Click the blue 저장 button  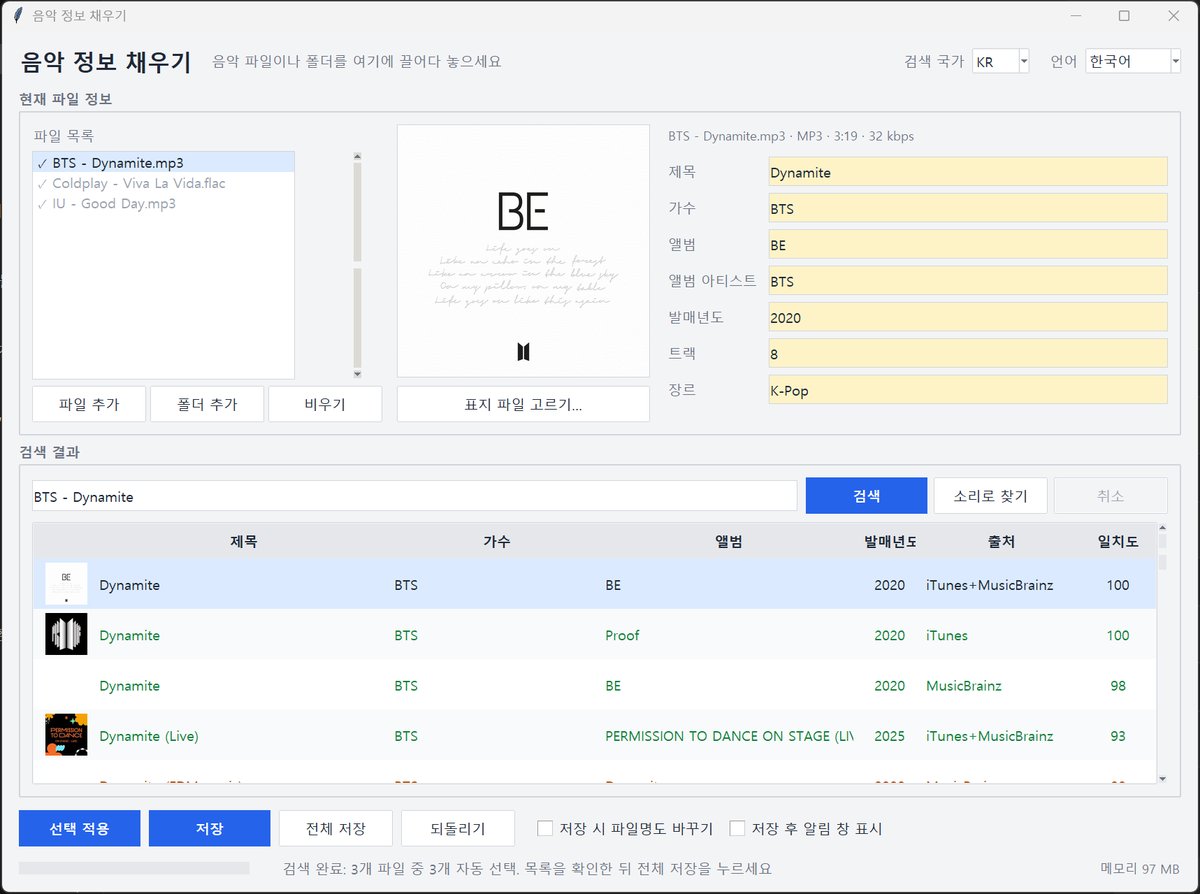click(x=210, y=828)
